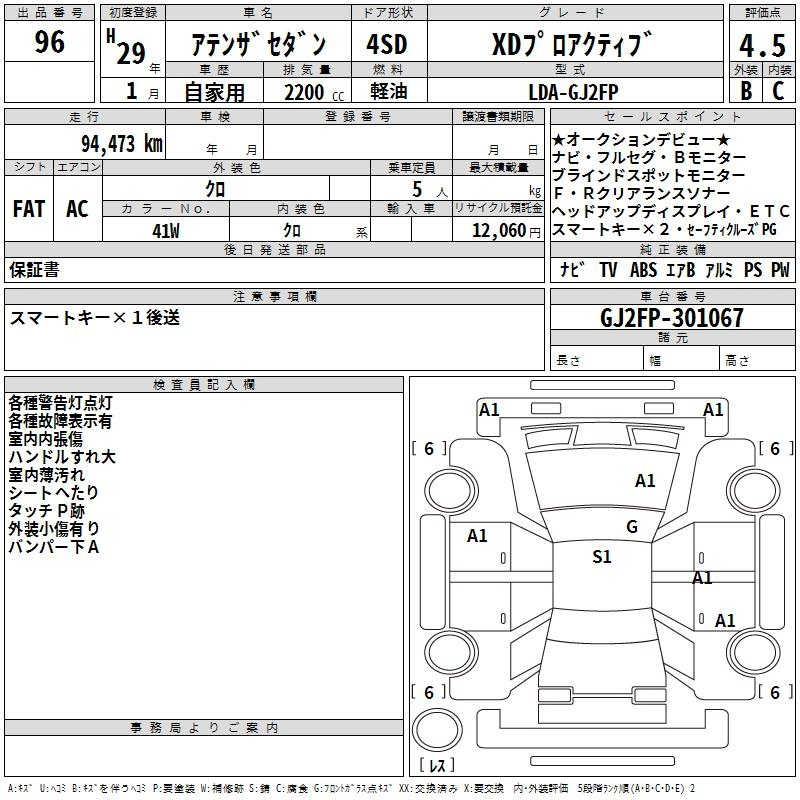Image resolution: width=800 pixels, height=800 pixels.
Task: Select the exterior grade B cell
Action: [745, 89]
